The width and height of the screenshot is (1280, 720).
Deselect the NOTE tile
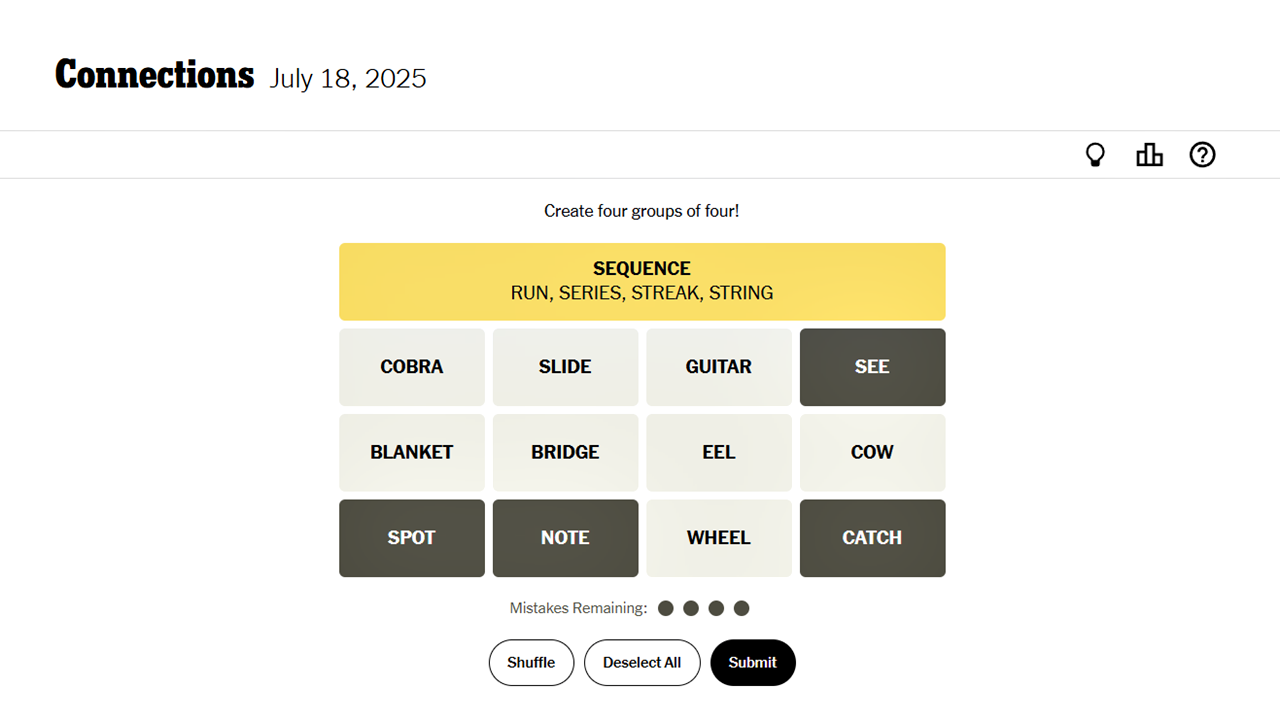point(565,538)
